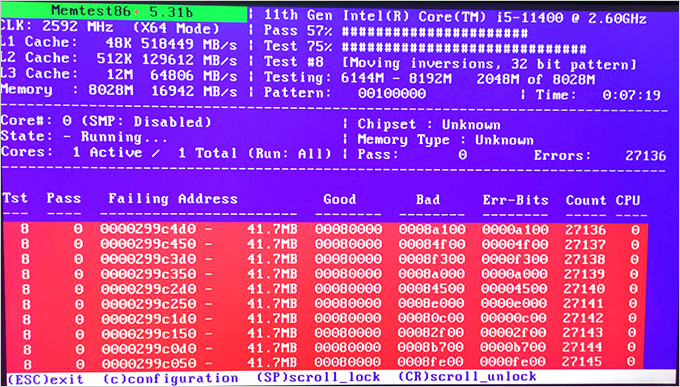680x387 pixels.
Task: Click err-bits value 0000a000
Action: coord(515,274)
